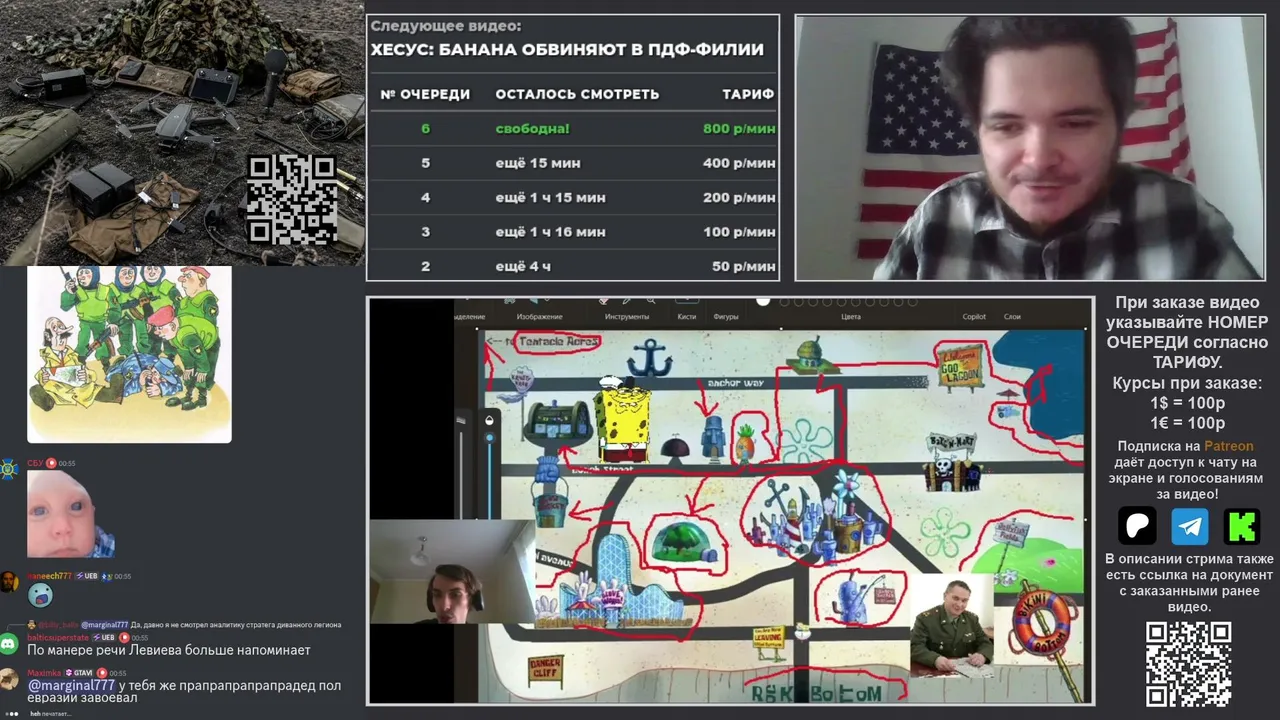Click the Maximka username in chat
Image resolution: width=1280 pixels, height=720 pixels.
pyautogui.click(x=45, y=673)
